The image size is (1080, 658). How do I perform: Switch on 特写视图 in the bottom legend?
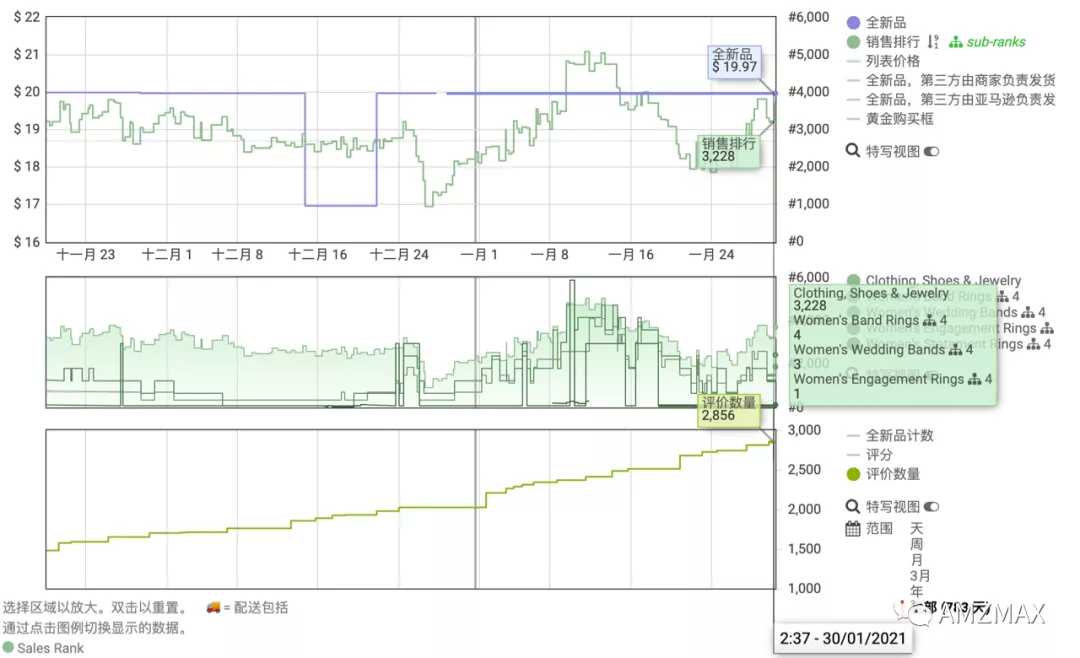[931, 506]
